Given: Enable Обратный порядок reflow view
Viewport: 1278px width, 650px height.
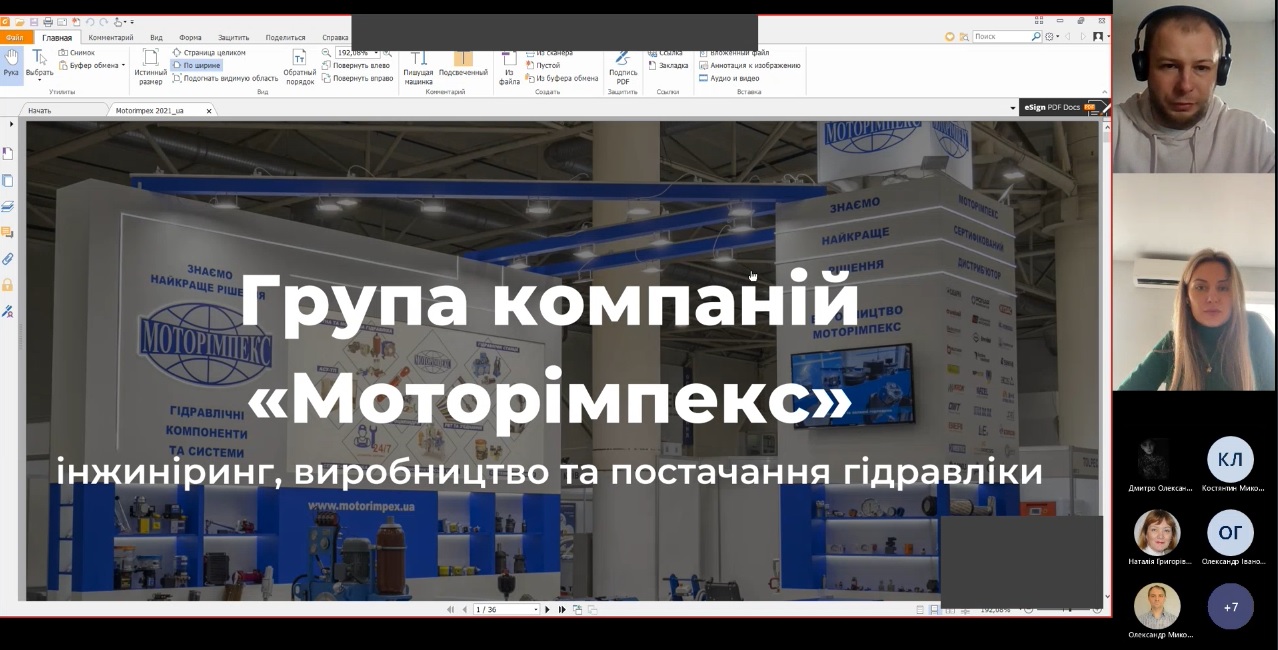Looking at the screenshot, I should (x=299, y=66).
